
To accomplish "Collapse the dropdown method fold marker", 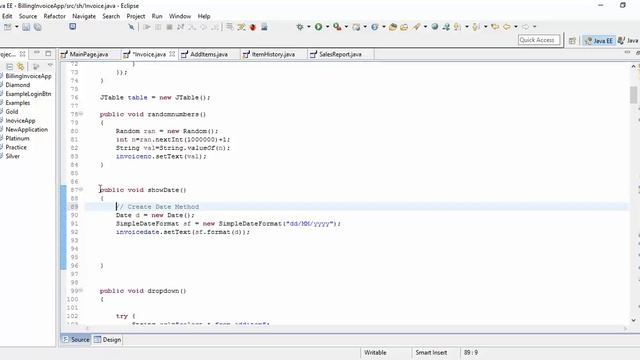I will click(x=81, y=290).
